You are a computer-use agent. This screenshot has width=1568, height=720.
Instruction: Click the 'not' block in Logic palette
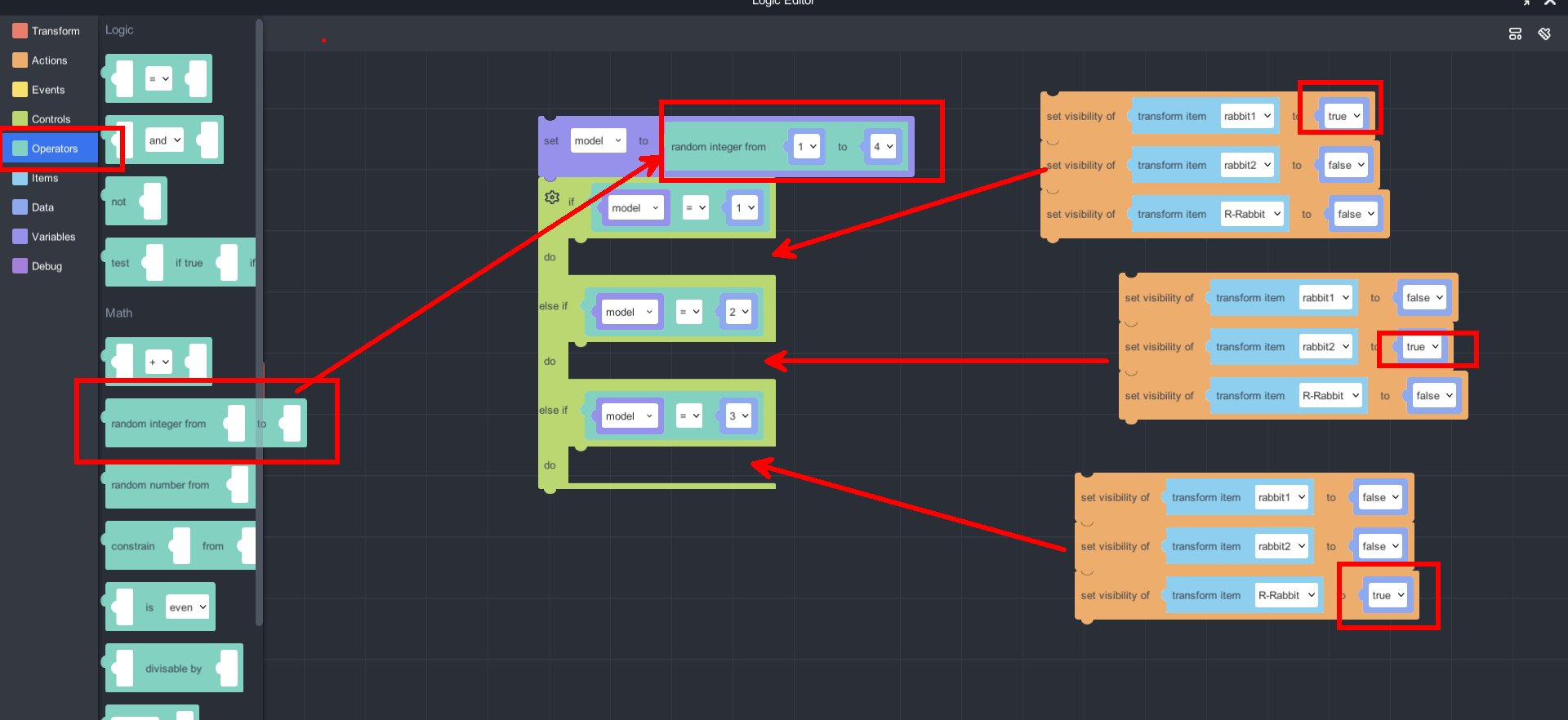[119, 202]
